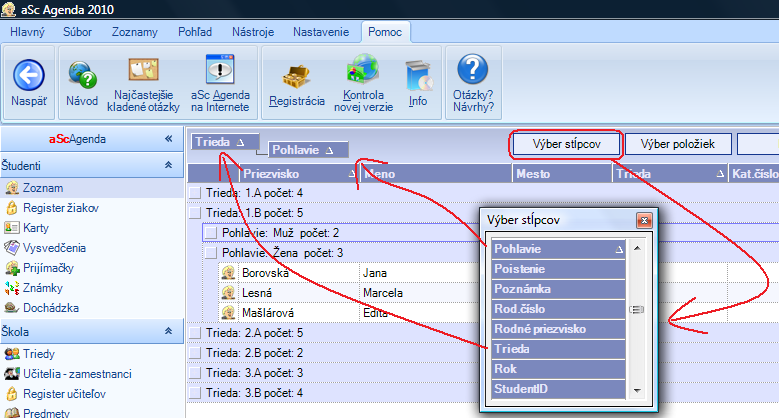The width and height of the screenshot is (779, 418).
Task: Select Rod.číslo in the column chooser list
Action: tap(558, 309)
